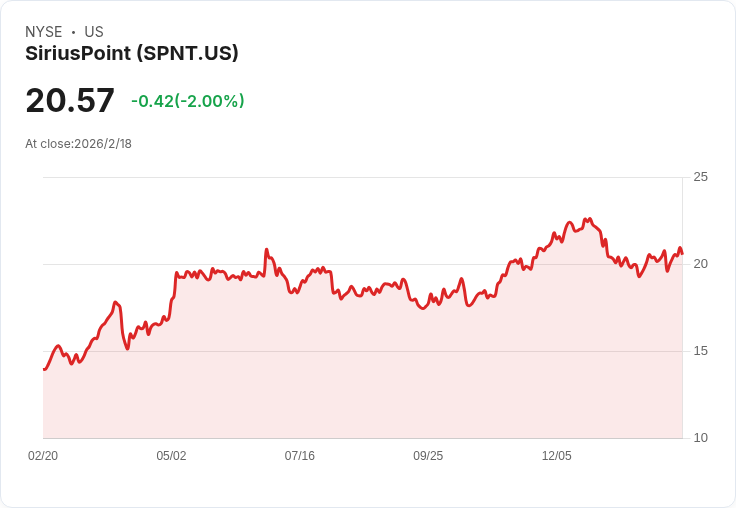The width and height of the screenshot is (736, 508).
Task: Select the 05/02 date on the x-axis
Action: coord(171,456)
